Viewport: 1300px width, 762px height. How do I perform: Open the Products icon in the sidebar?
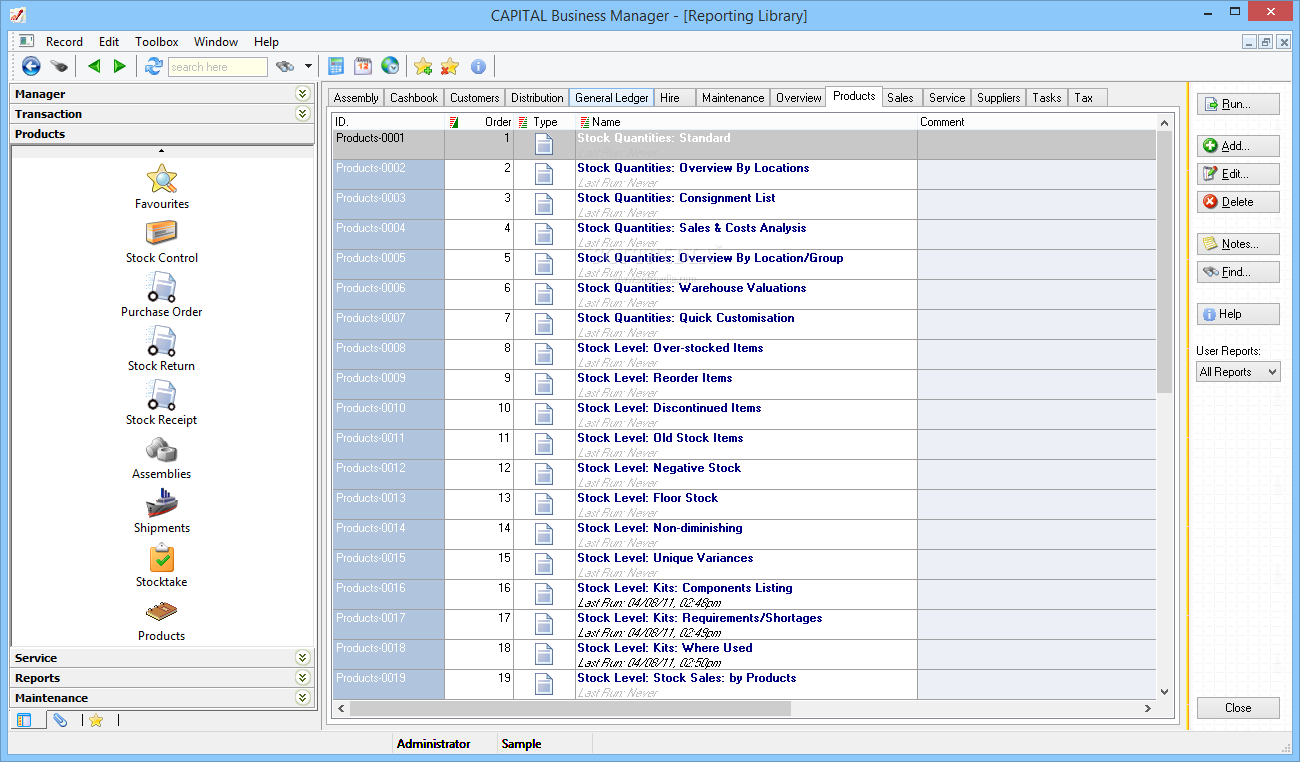pos(162,619)
